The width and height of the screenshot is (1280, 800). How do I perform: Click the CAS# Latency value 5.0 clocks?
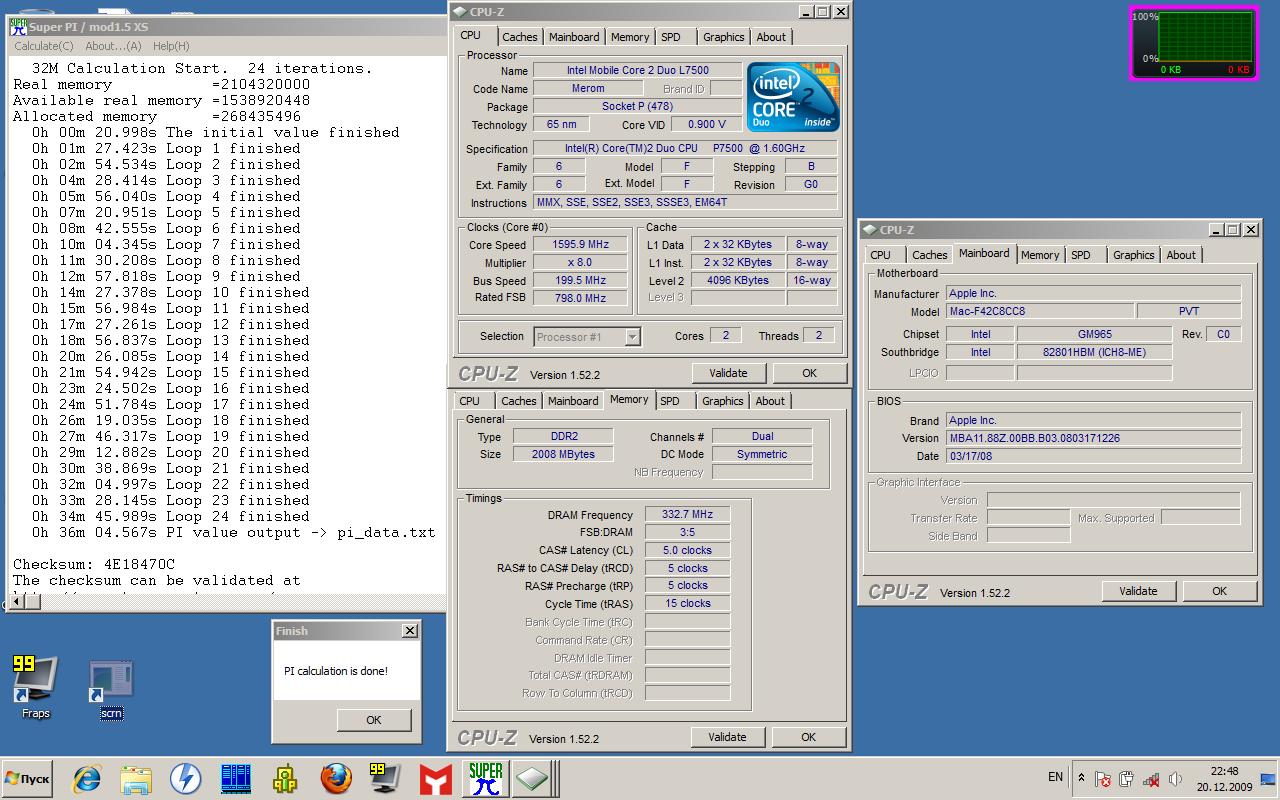[687, 550]
